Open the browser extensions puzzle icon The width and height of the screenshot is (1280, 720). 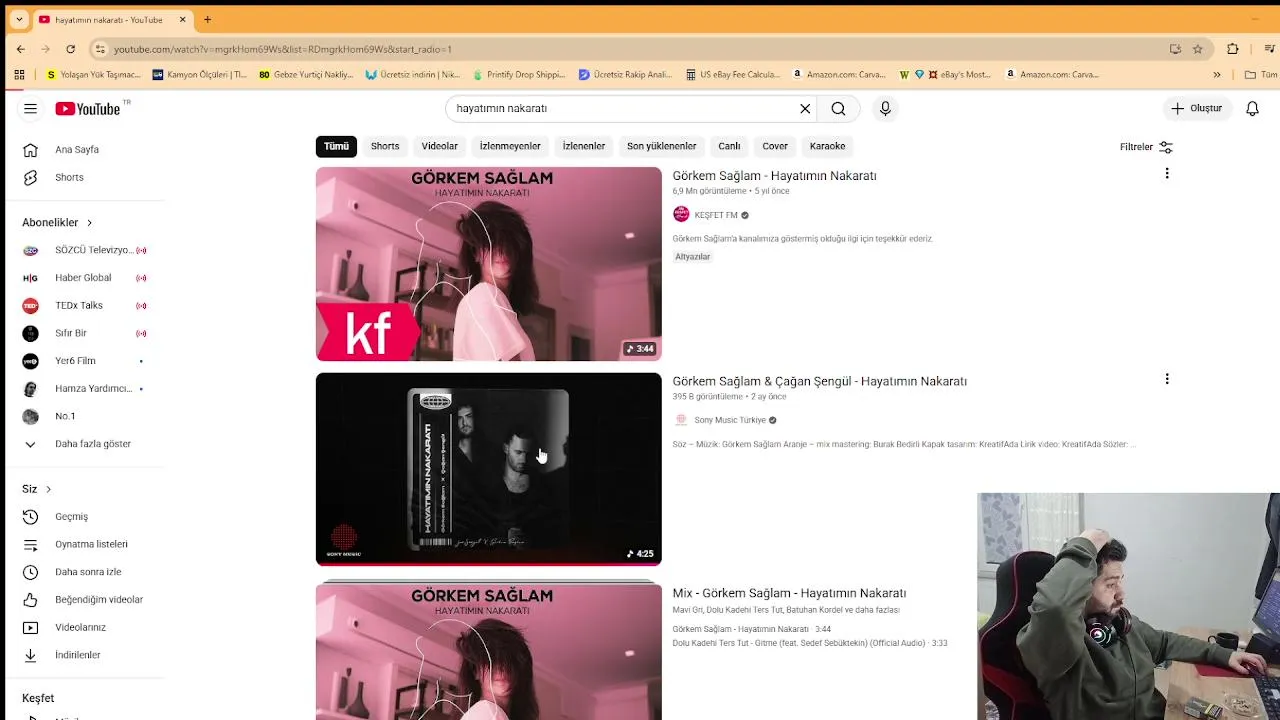point(1232,49)
